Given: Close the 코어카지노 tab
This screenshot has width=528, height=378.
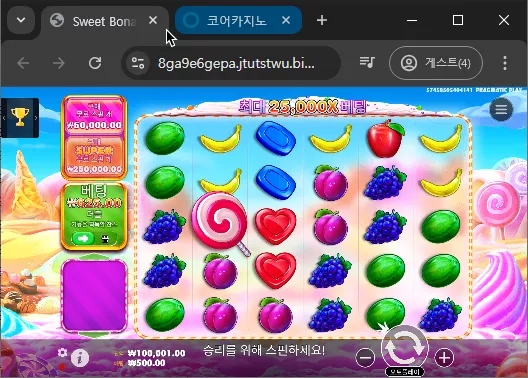Looking at the screenshot, I should click(286, 21).
